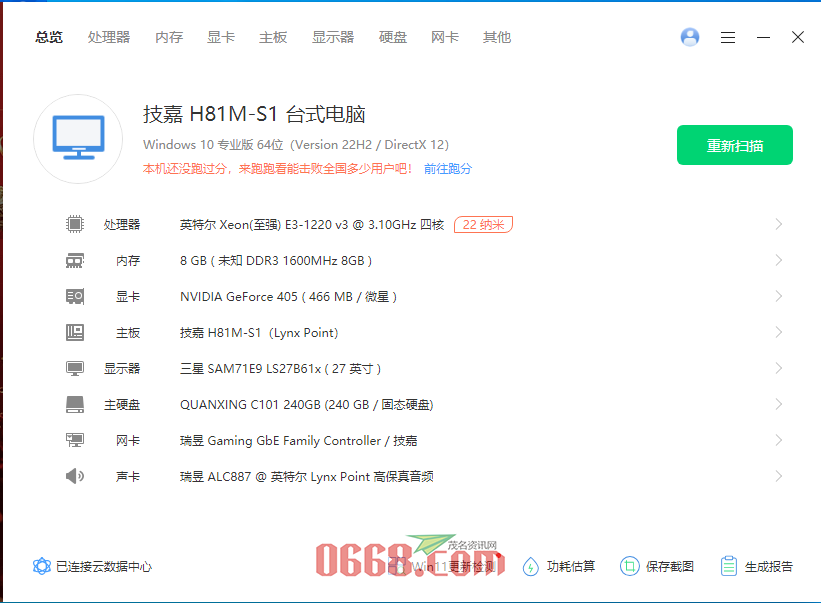
Task: Click the 生成报告 clipboard icon
Action: pos(728,566)
